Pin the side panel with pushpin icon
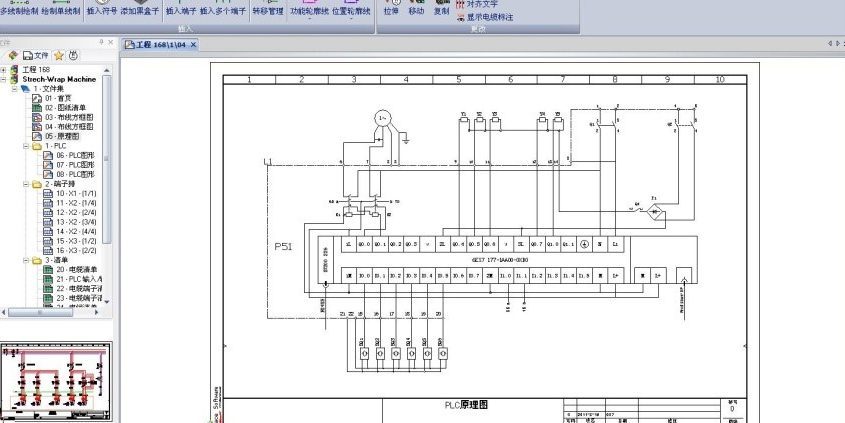Viewport: 845px width, 423px height. 101,42
